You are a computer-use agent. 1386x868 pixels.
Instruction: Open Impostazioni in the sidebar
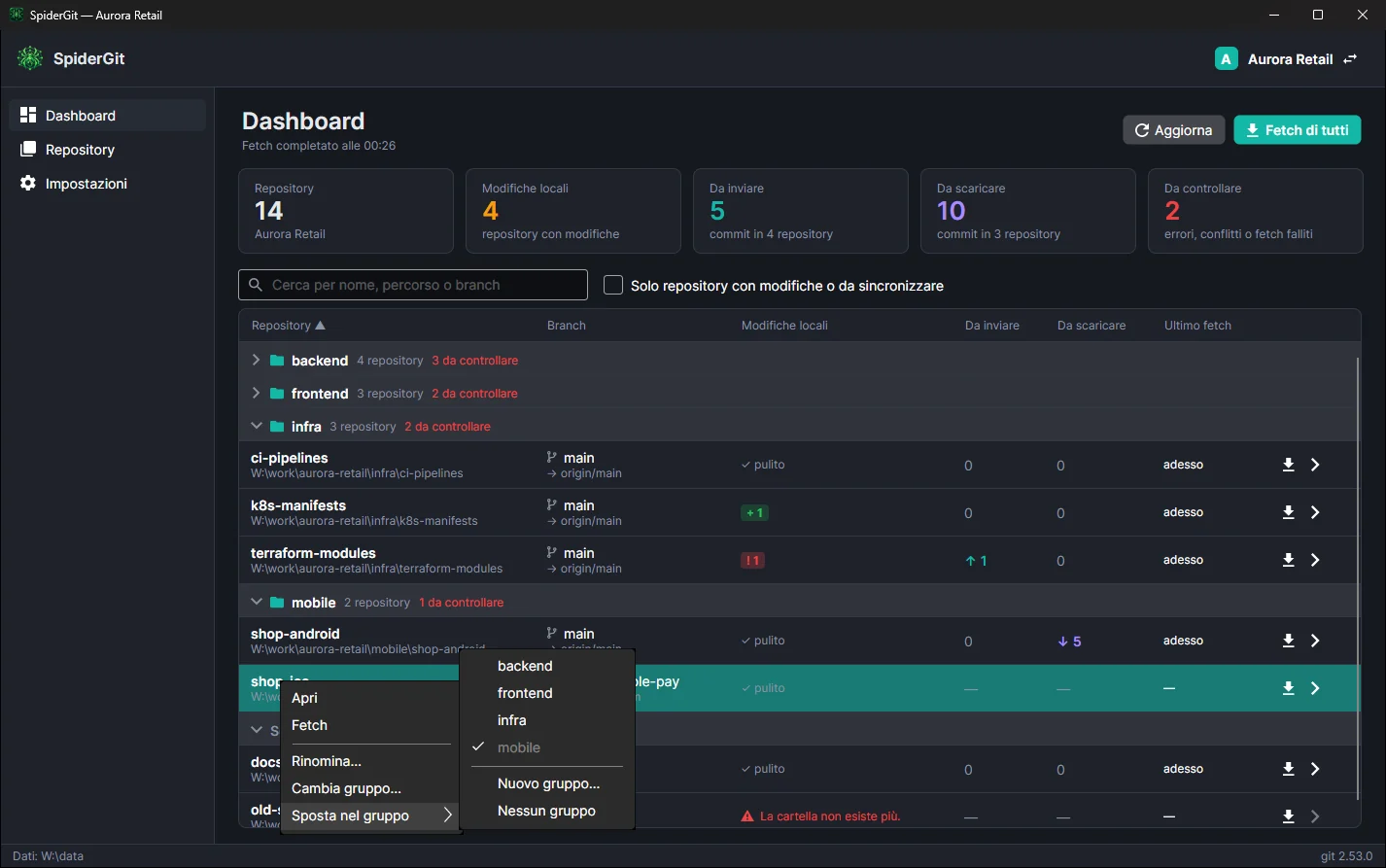(108, 184)
